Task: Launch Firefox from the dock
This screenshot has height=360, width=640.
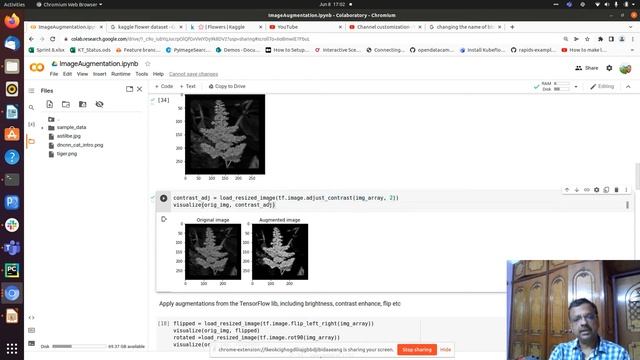Action: (12, 21)
